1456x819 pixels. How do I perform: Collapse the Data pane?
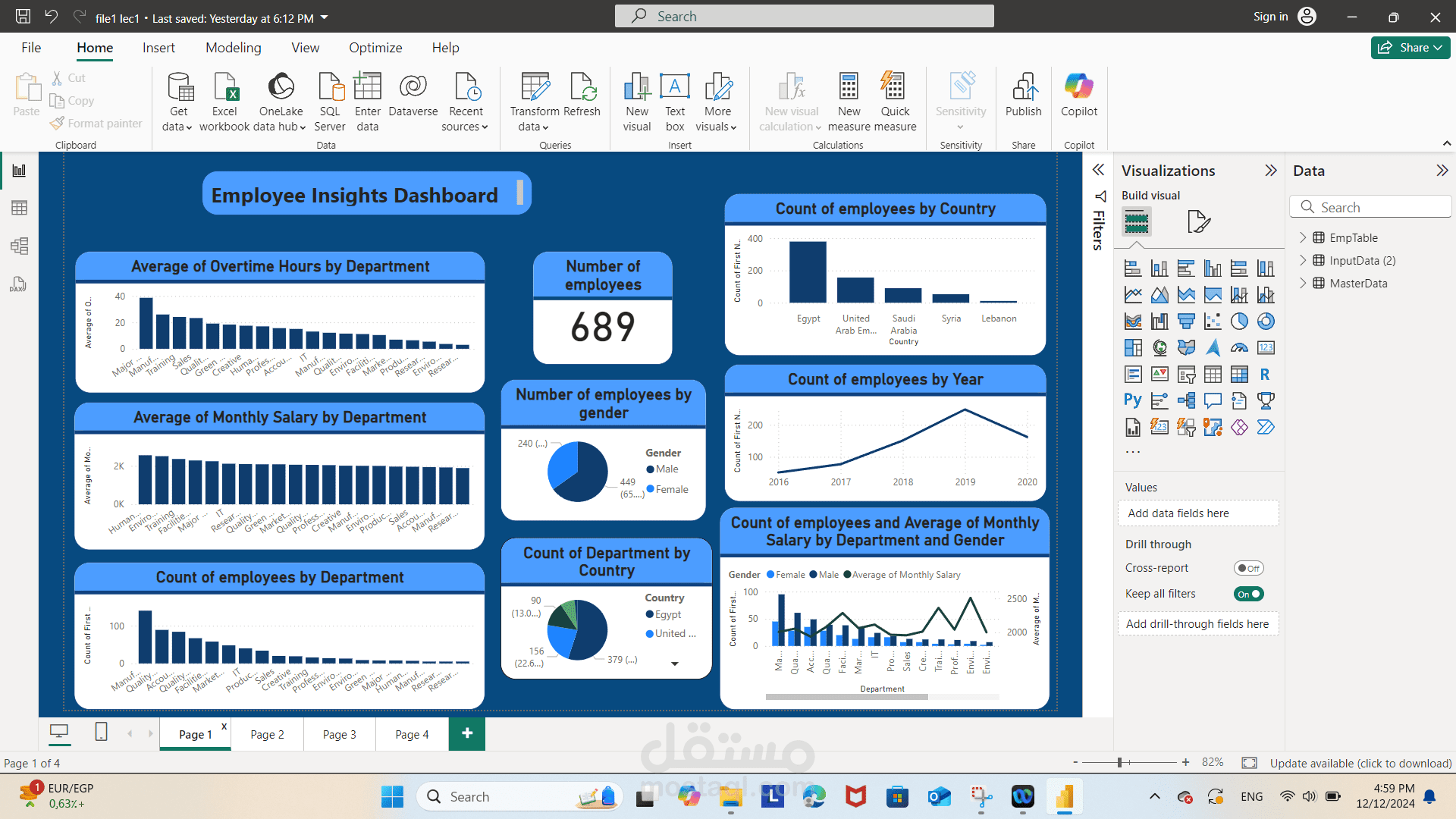pyautogui.click(x=1442, y=171)
